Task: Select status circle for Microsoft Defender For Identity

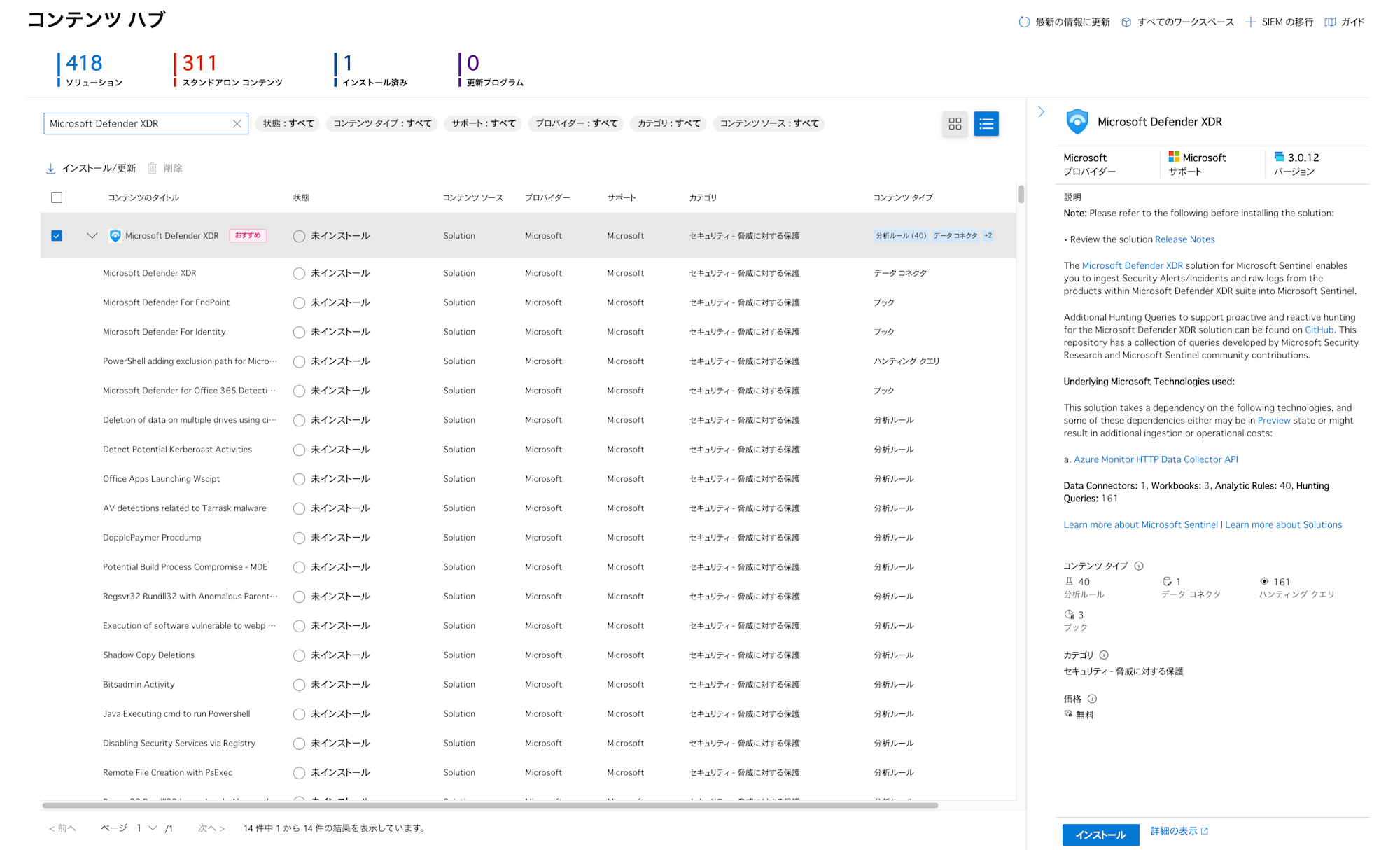Action: pyautogui.click(x=299, y=333)
